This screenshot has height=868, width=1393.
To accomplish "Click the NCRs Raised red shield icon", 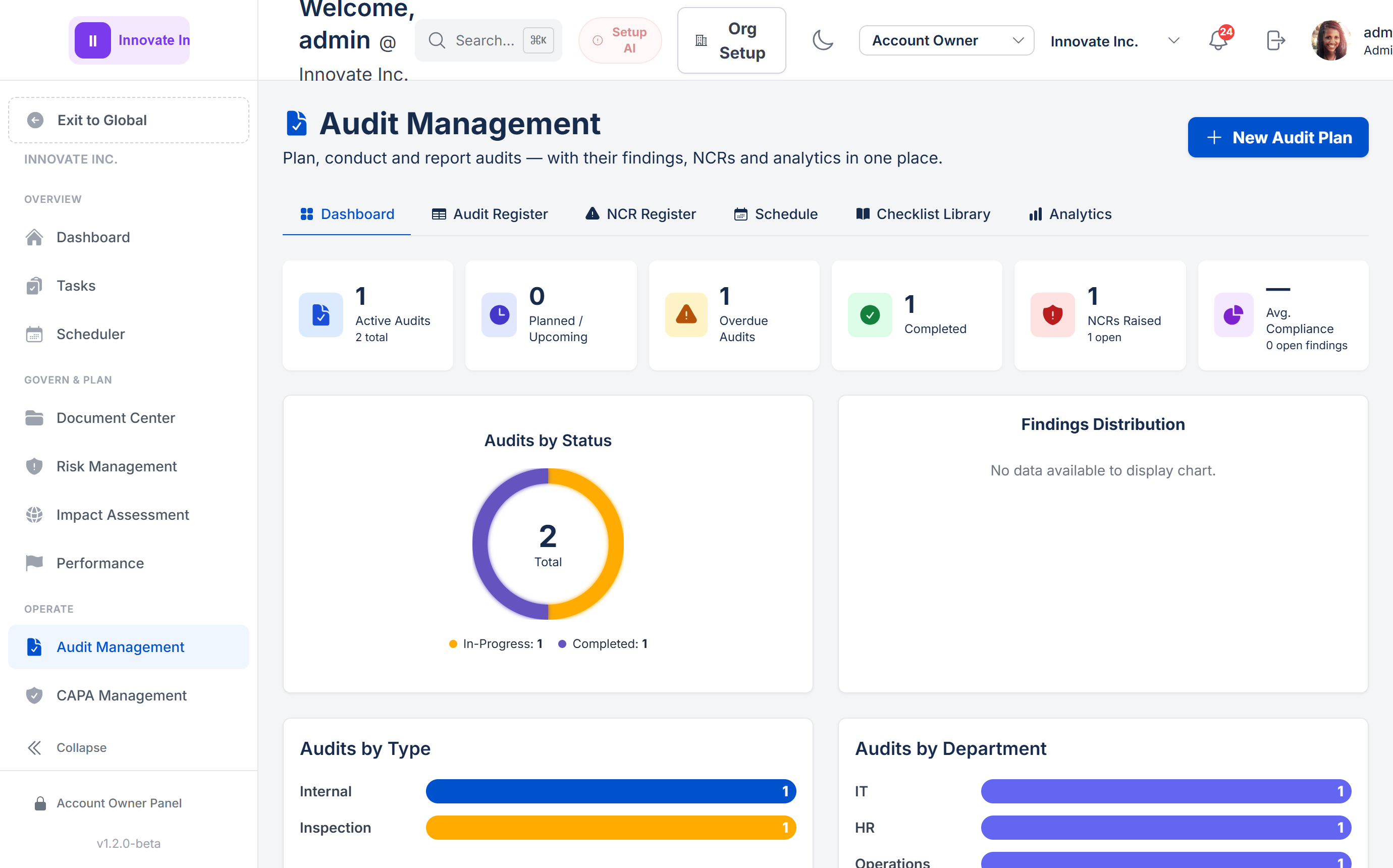I will [1053, 315].
